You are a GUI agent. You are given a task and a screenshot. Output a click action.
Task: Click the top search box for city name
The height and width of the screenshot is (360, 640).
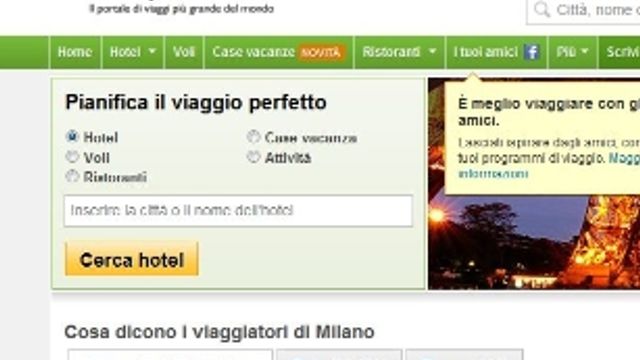pos(584,10)
